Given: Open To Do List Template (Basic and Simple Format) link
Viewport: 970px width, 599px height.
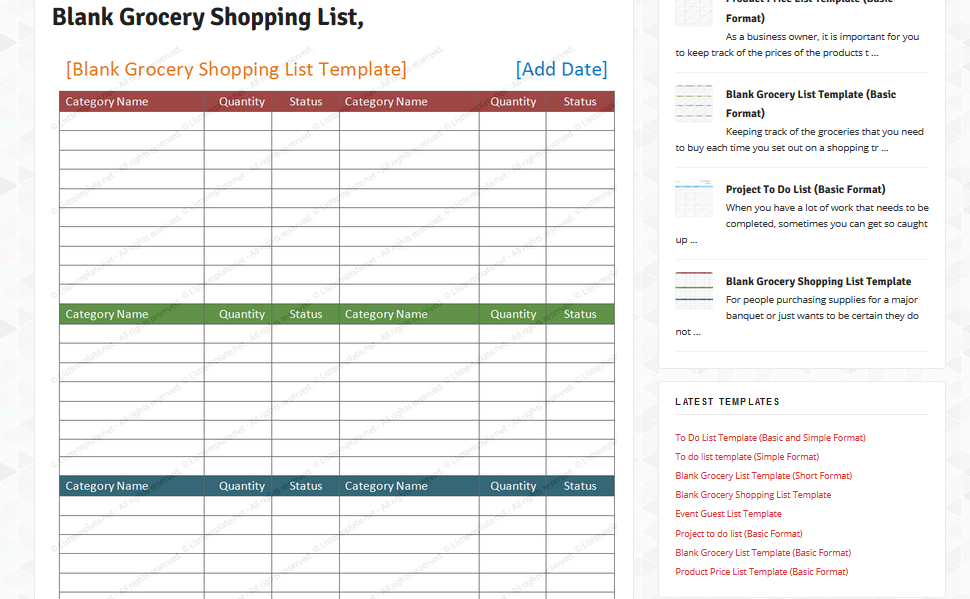Looking at the screenshot, I should [770, 438].
